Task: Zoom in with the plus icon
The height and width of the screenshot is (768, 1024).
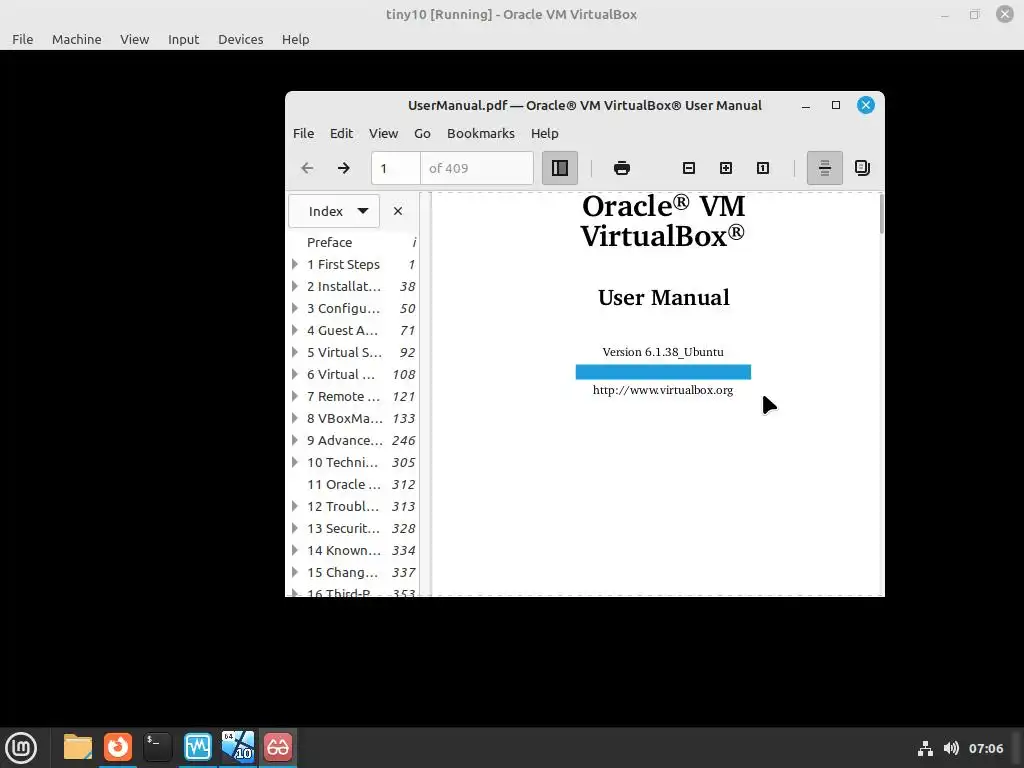Action: (726, 168)
